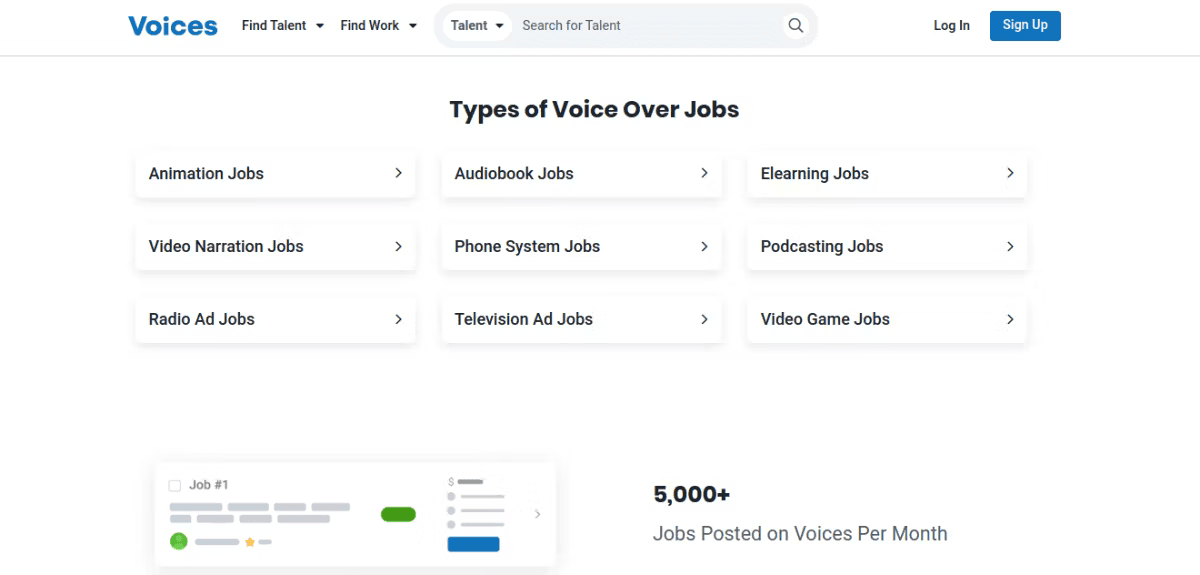The image size is (1200, 575).
Task: Click the chevron on Podcasting Jobs card
Action: (x=1010, y=246)
